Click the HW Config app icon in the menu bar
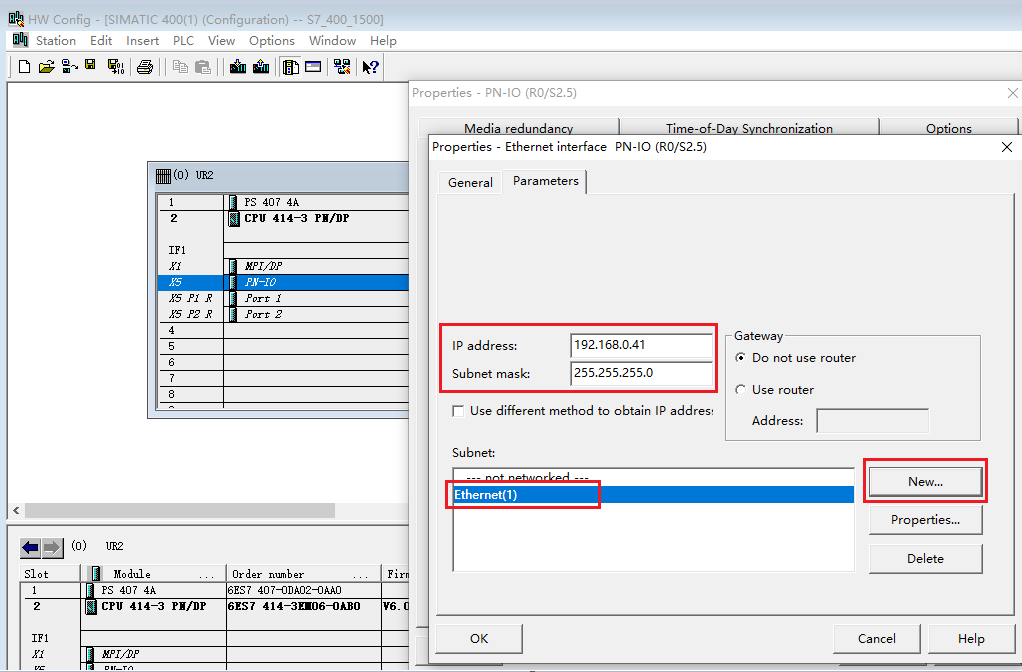The width and height of the screenshot is (1022, 672). pos(20,40)
